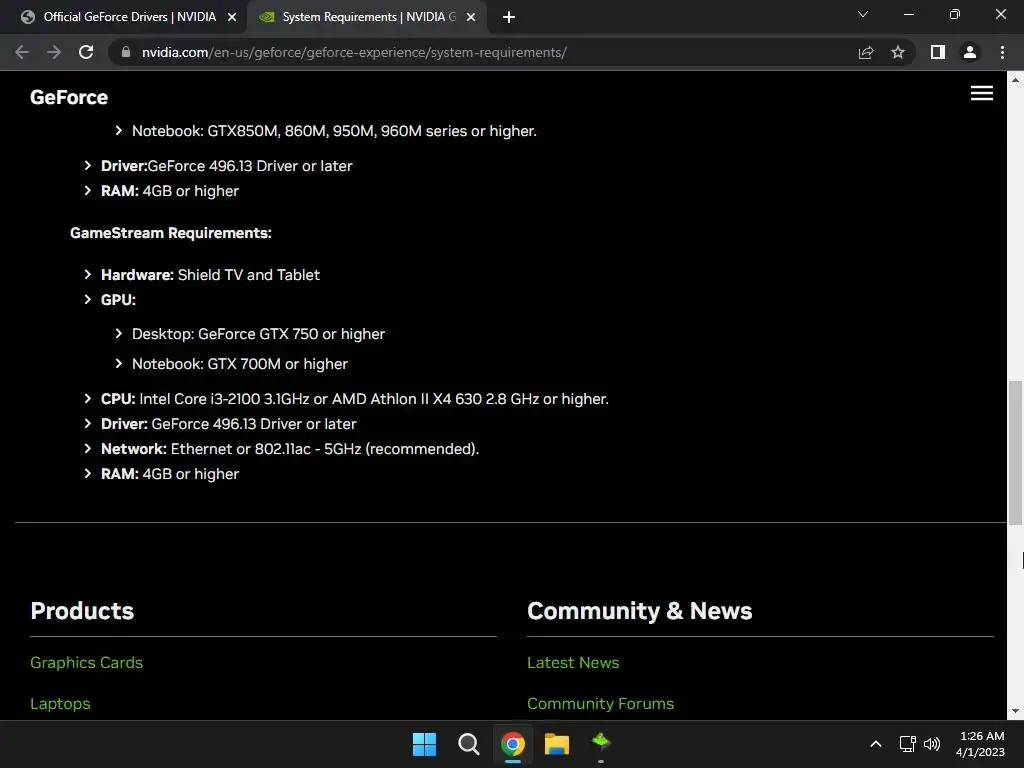Open taskbar Search
Viewport: 1024px width, 768px height.
[x=468, y=744]
